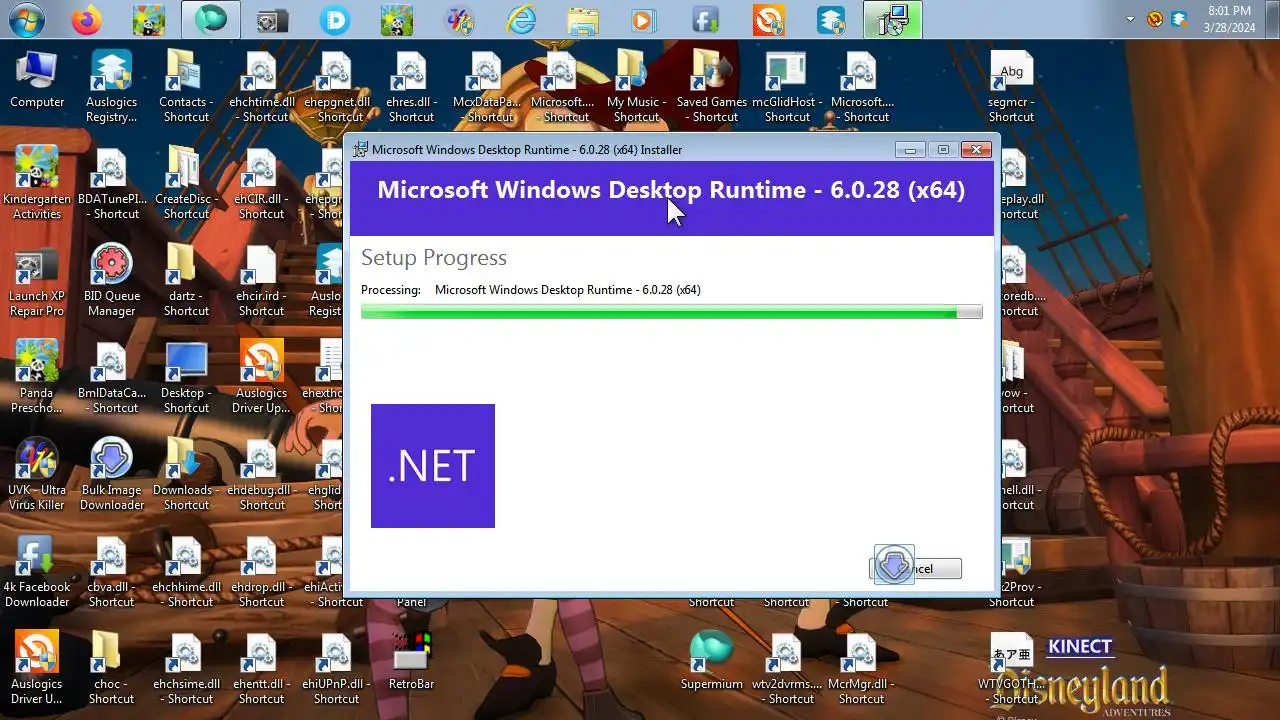Screen dimensions: 1280x720
Task: Launch XP Repair Pro icon
Action: 37,279
